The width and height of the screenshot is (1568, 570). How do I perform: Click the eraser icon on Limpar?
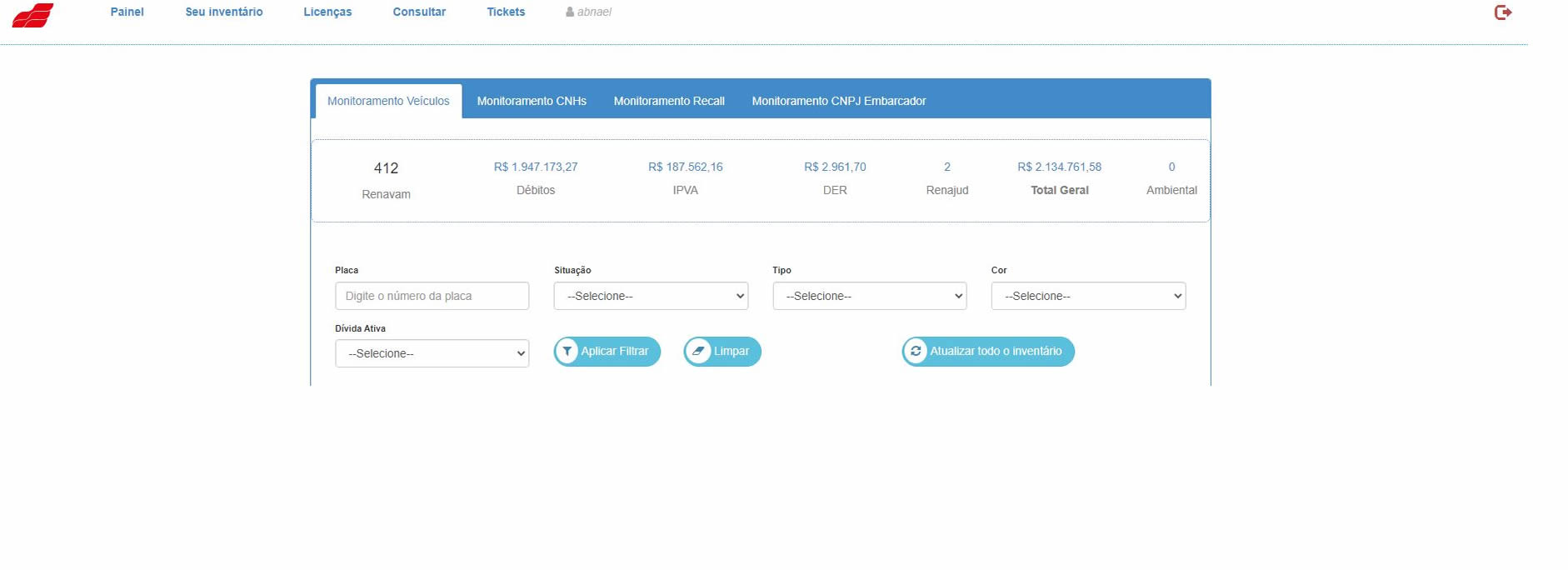(698, 352)
